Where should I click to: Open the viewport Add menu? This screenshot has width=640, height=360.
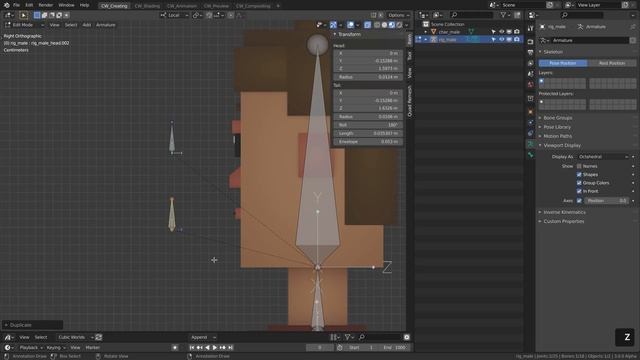coord(87,25)
